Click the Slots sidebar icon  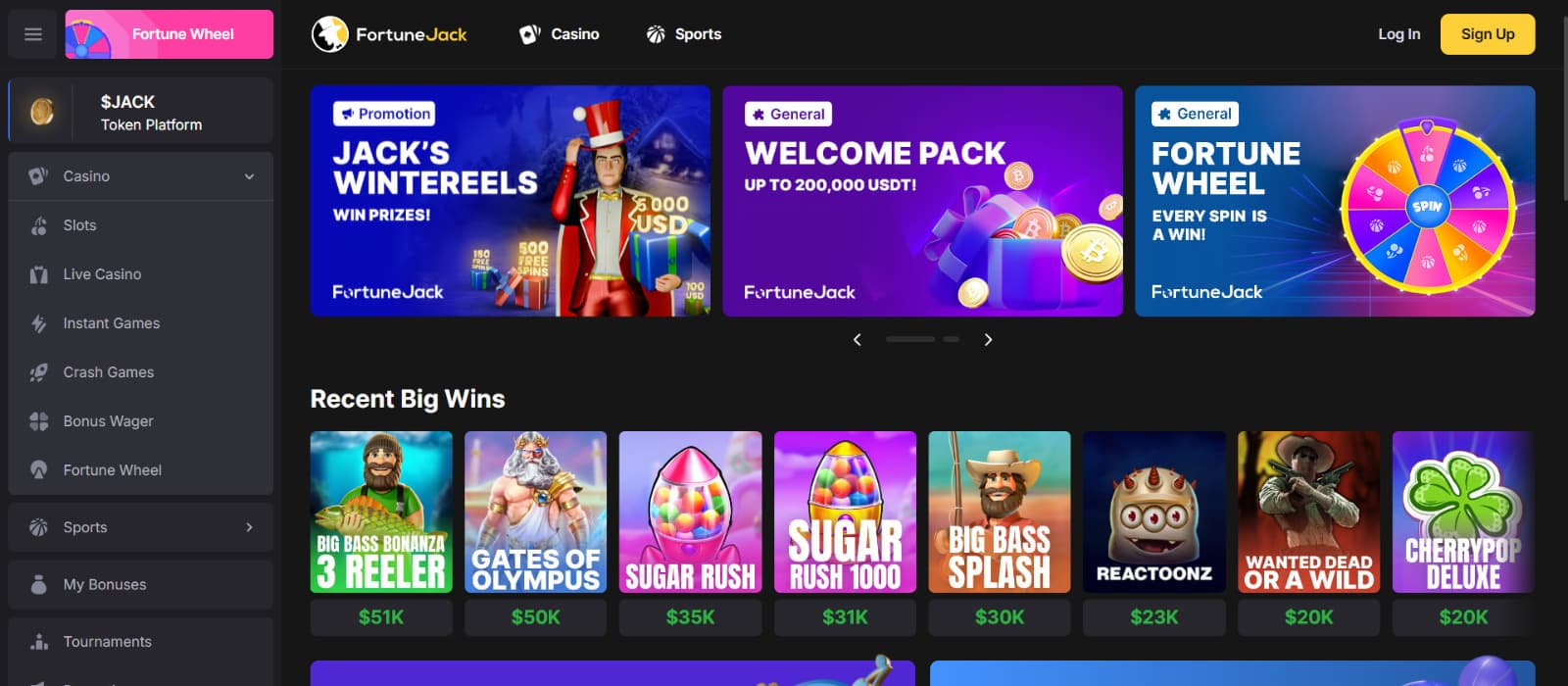(39, 225)
